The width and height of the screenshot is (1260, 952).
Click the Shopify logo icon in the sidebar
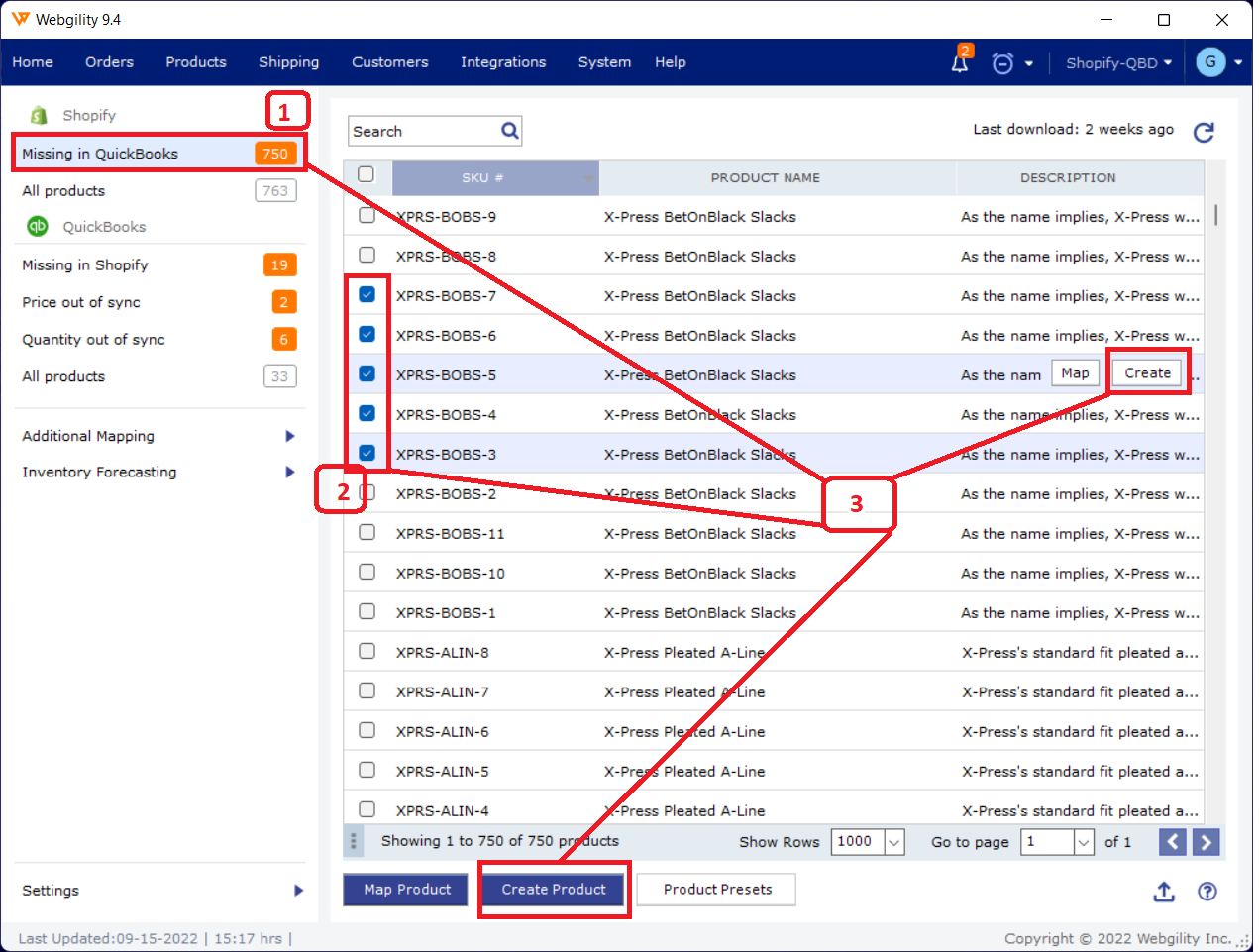(39, 115)
